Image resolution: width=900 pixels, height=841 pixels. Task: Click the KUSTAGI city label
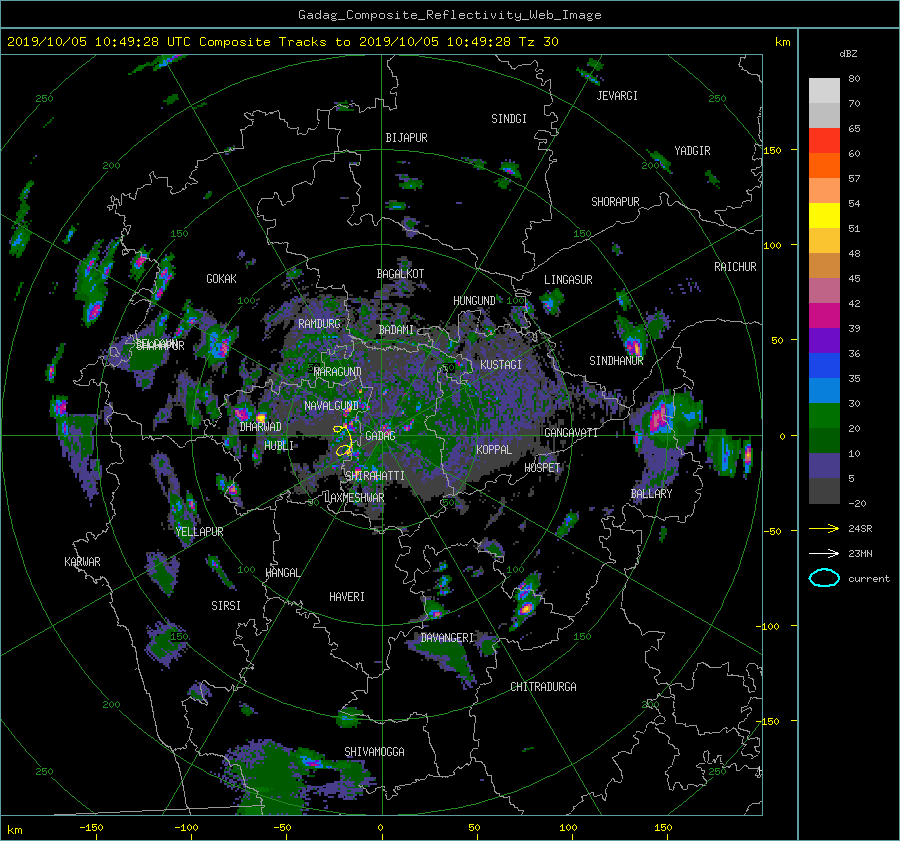coord(501,365)
